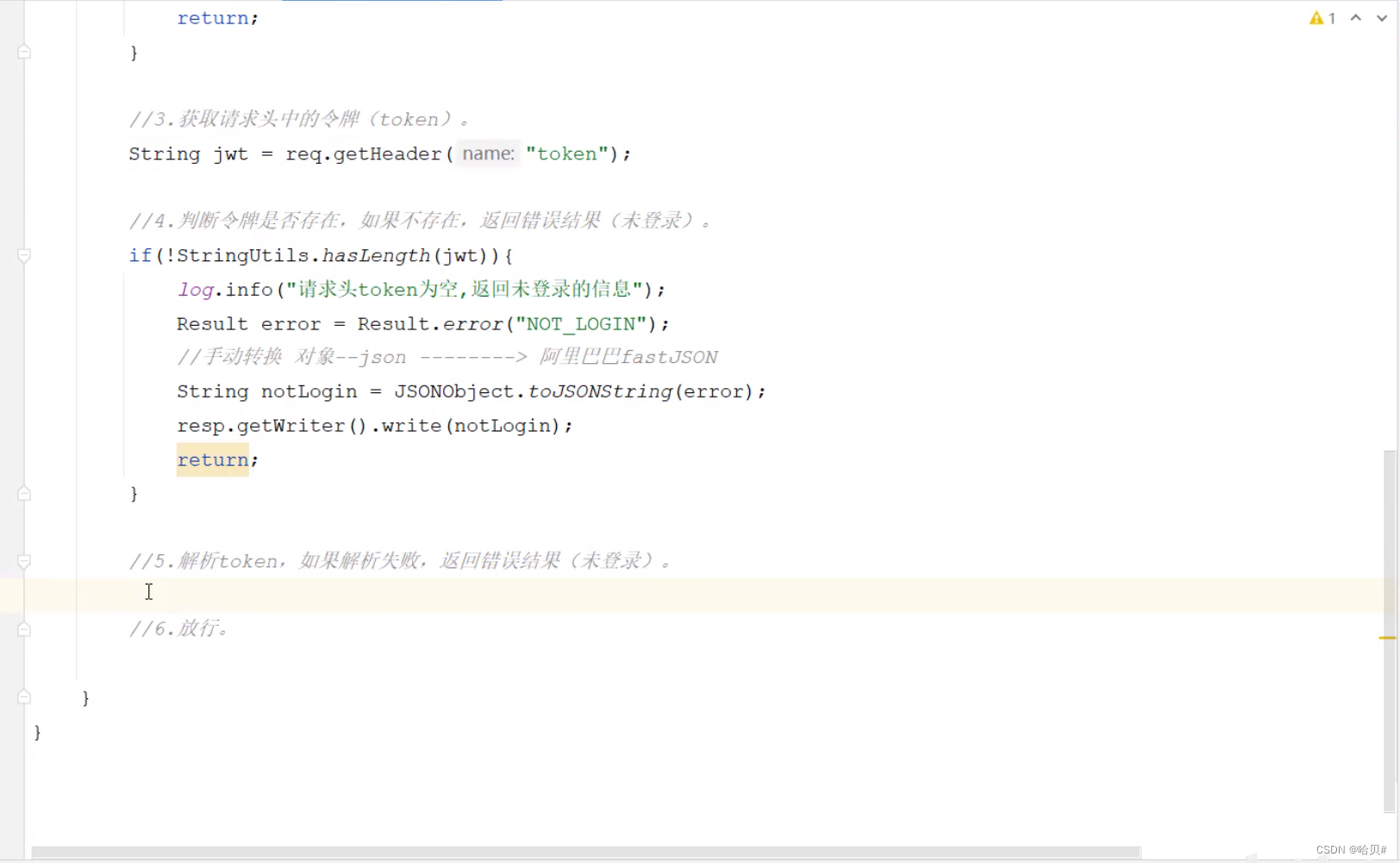Screen dimensions: 1400x863
Task: Click the String jwt declaration
Action: [188, 153]
